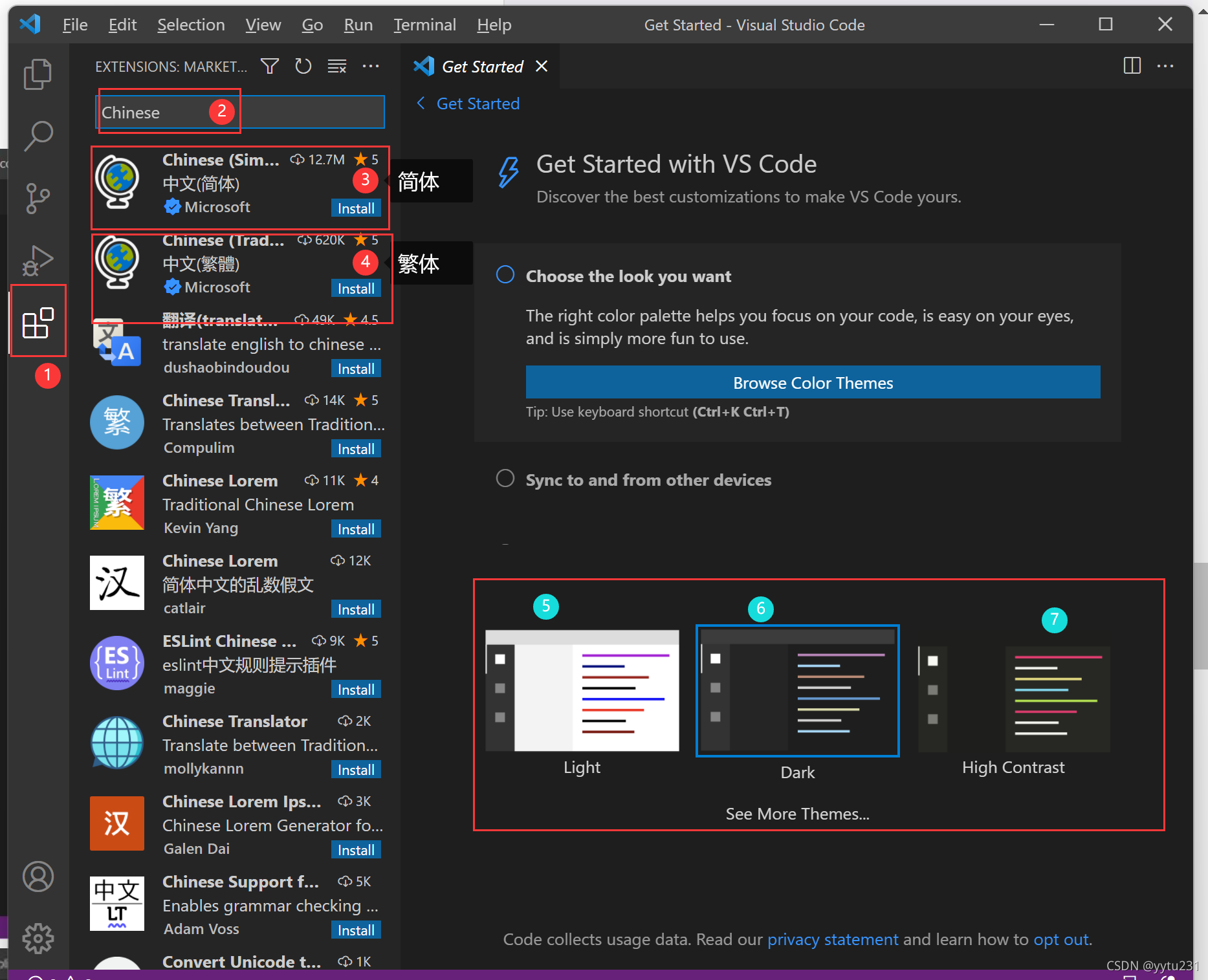
Task: Refresh the extensions list
Action: point(303,66)
